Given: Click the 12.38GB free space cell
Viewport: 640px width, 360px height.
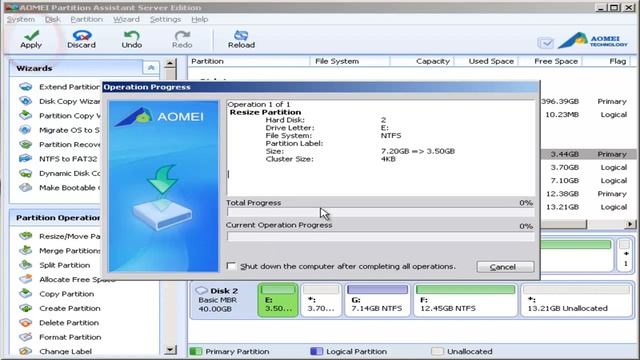Looking at the screenshot, I should (x=562, y=193).
